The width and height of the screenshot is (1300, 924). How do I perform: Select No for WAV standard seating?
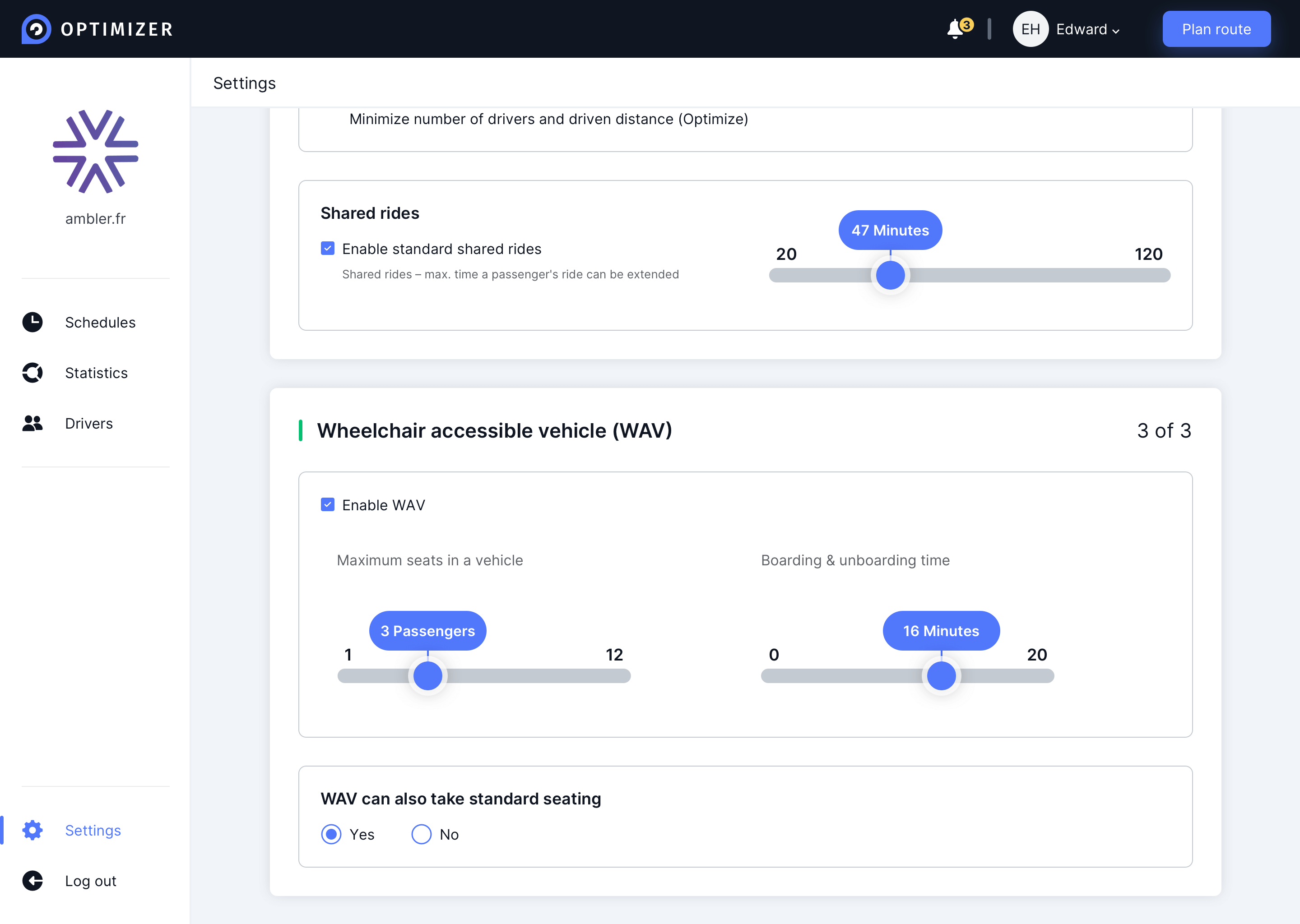pyautogui.click(x=421, y=834)
